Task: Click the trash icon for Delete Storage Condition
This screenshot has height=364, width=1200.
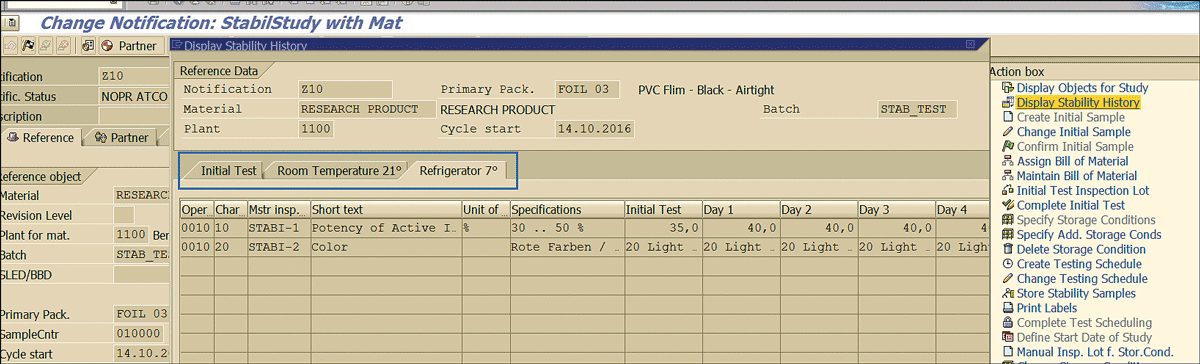Action: (x=1007, y=249)
